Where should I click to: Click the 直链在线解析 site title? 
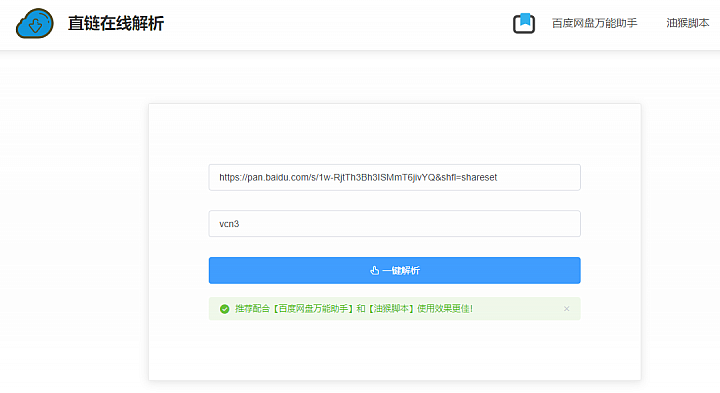(x=116, y=23)
